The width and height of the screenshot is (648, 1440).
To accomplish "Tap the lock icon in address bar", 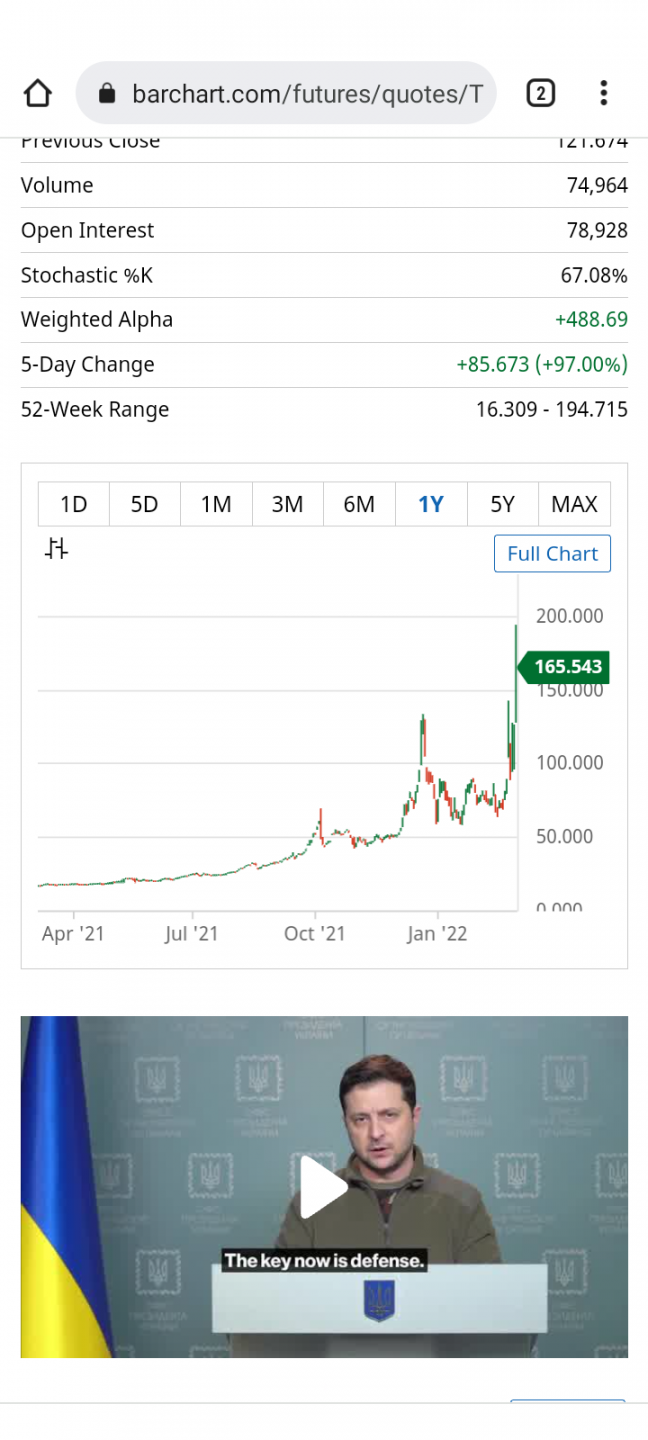I will point(107,94).
